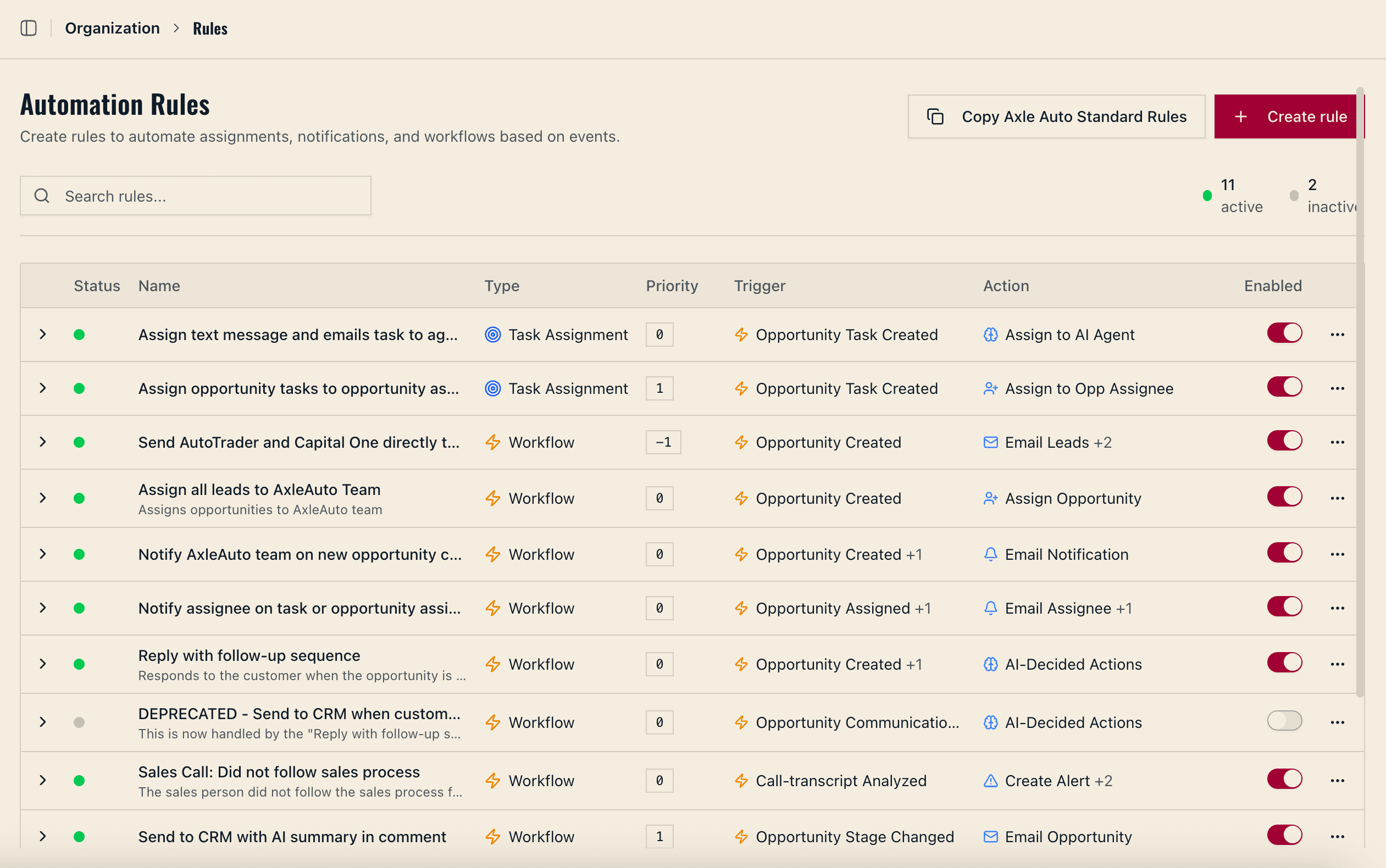Expand the Send AutoTrader and Capital One row
Screen dimensions: 1386x868
tap(42, 442)
